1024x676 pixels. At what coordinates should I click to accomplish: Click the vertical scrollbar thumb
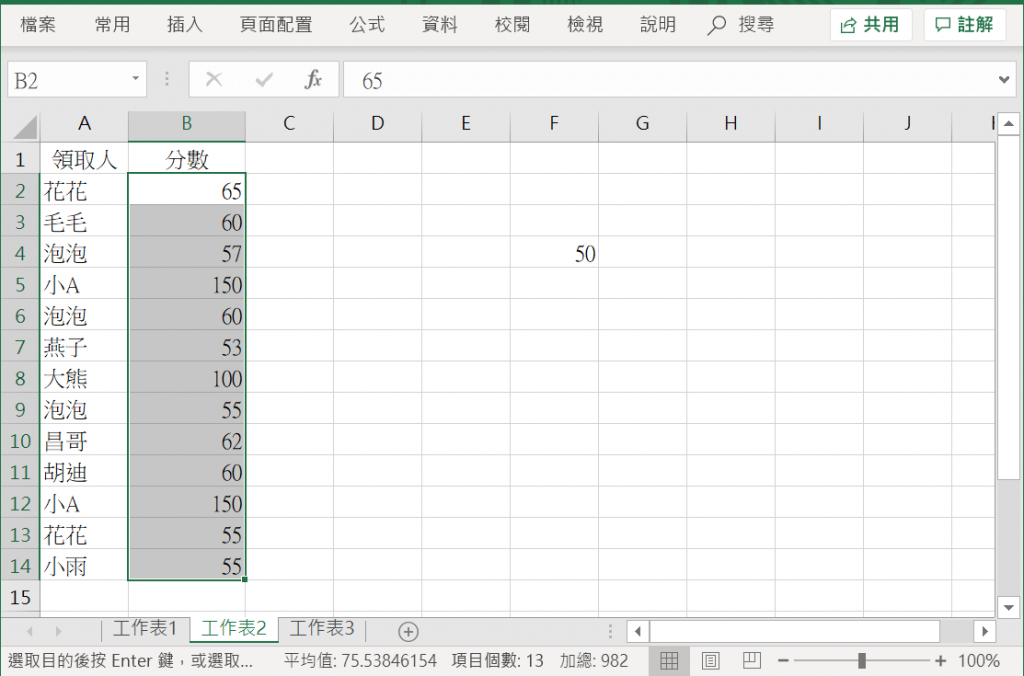[1009, 307]
